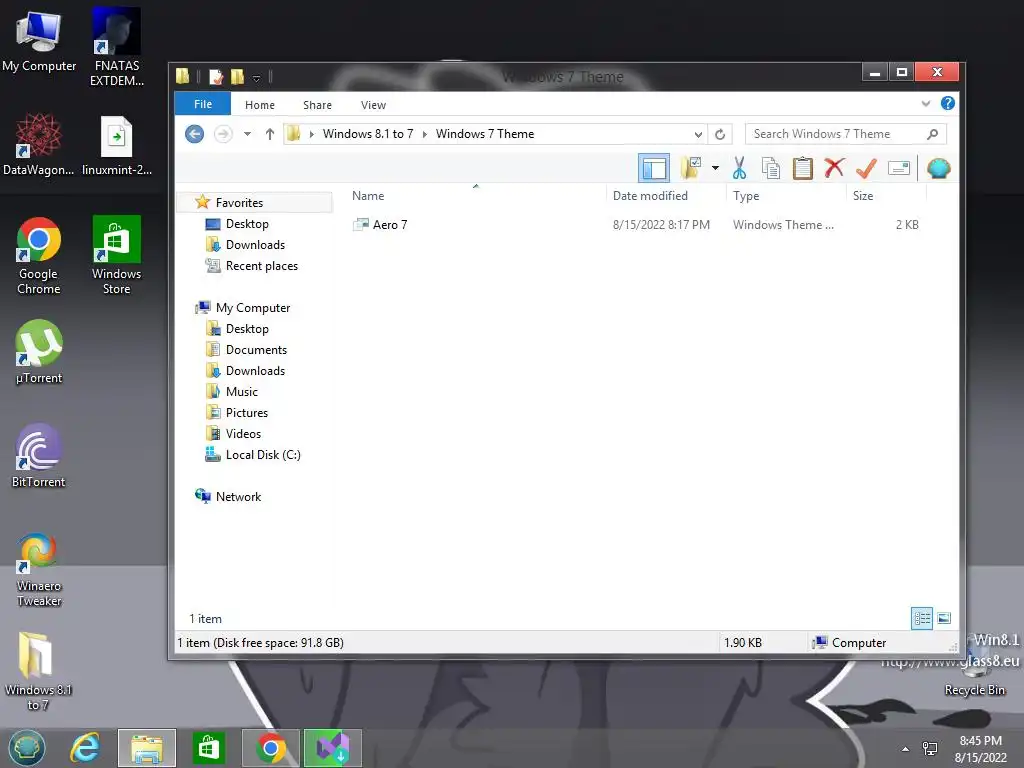The image size is (1024, 768).
Task: Open Documents under My Computer
Action: click(256, 350)
